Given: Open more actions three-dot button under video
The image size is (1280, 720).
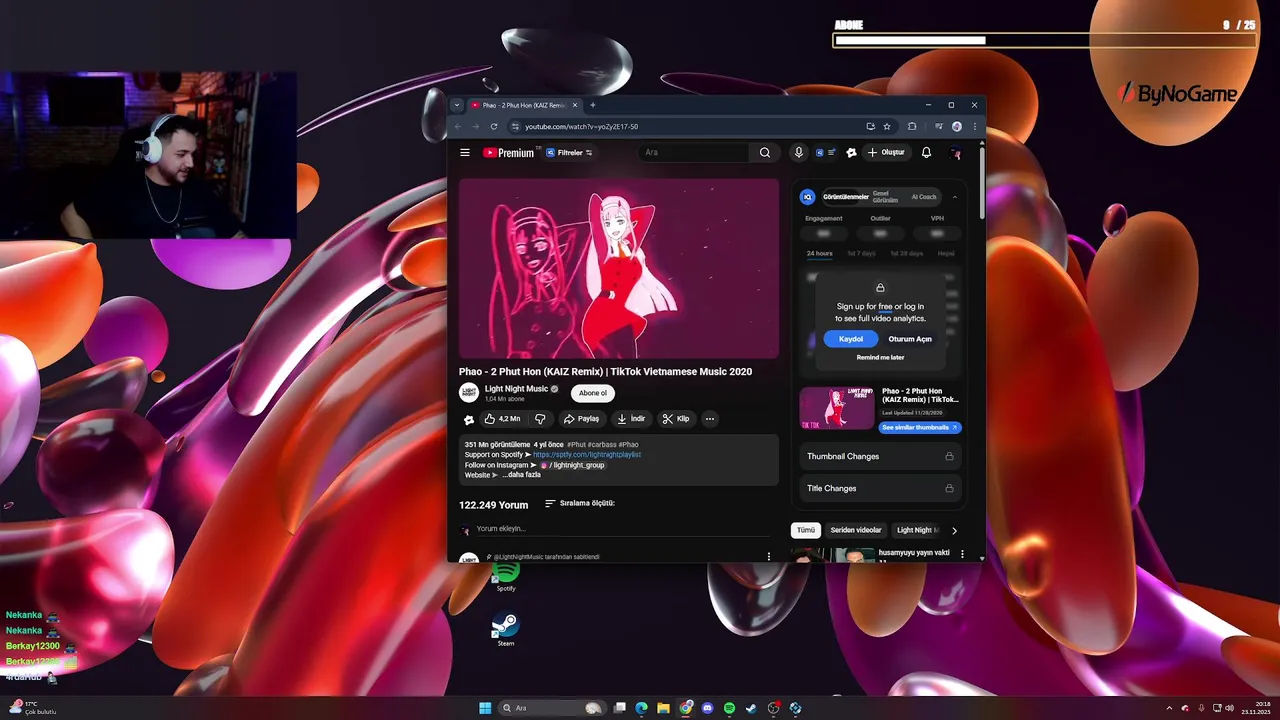Looking at the screenshot, I should tap(710, 419).
